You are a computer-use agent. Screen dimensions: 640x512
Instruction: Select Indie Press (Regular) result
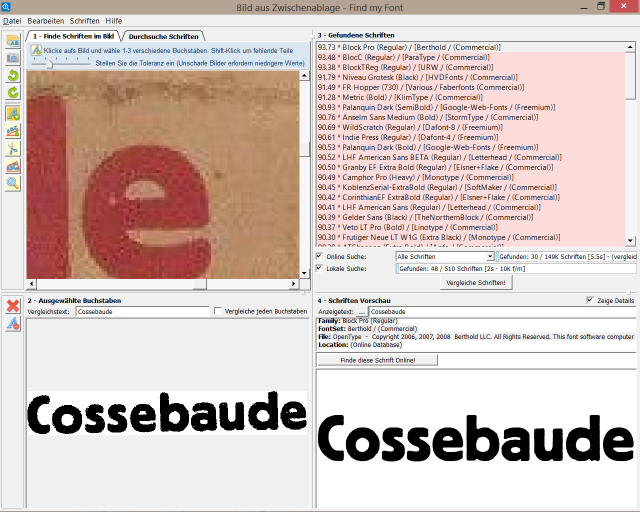(471, 137)
